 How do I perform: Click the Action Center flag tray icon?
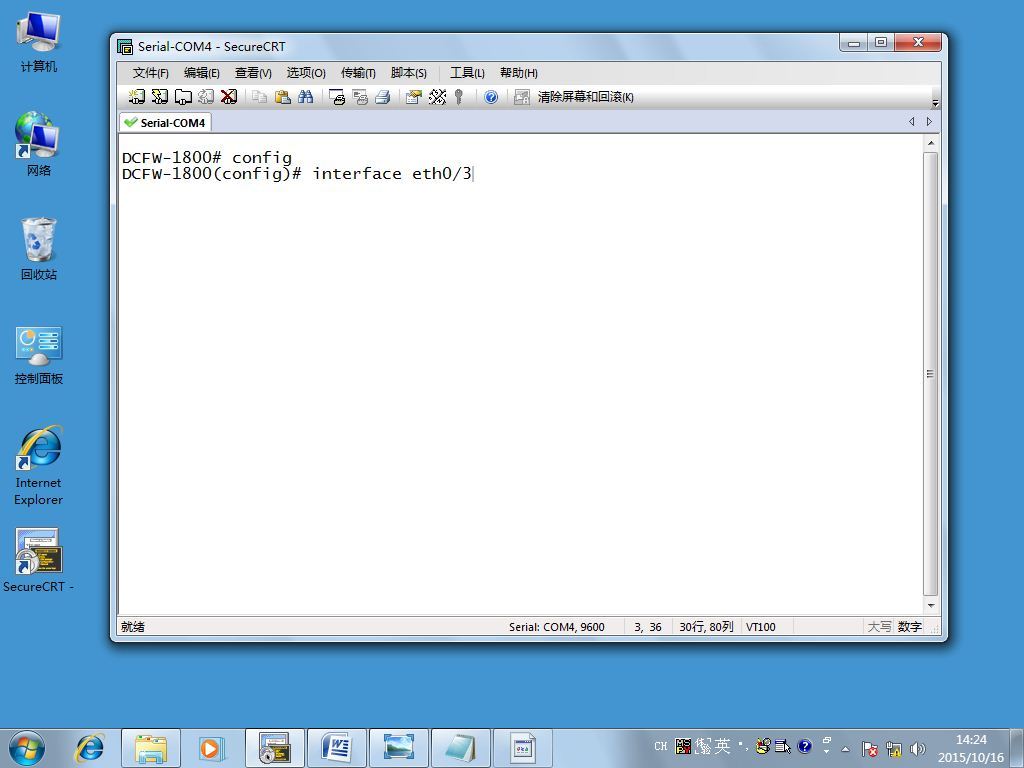(869, 748)
